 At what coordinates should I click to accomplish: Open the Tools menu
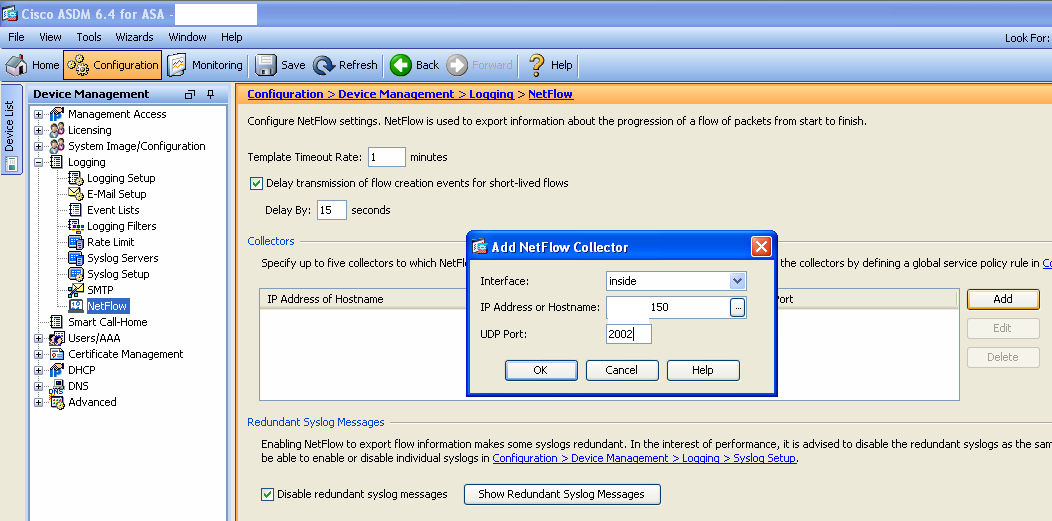89,37
